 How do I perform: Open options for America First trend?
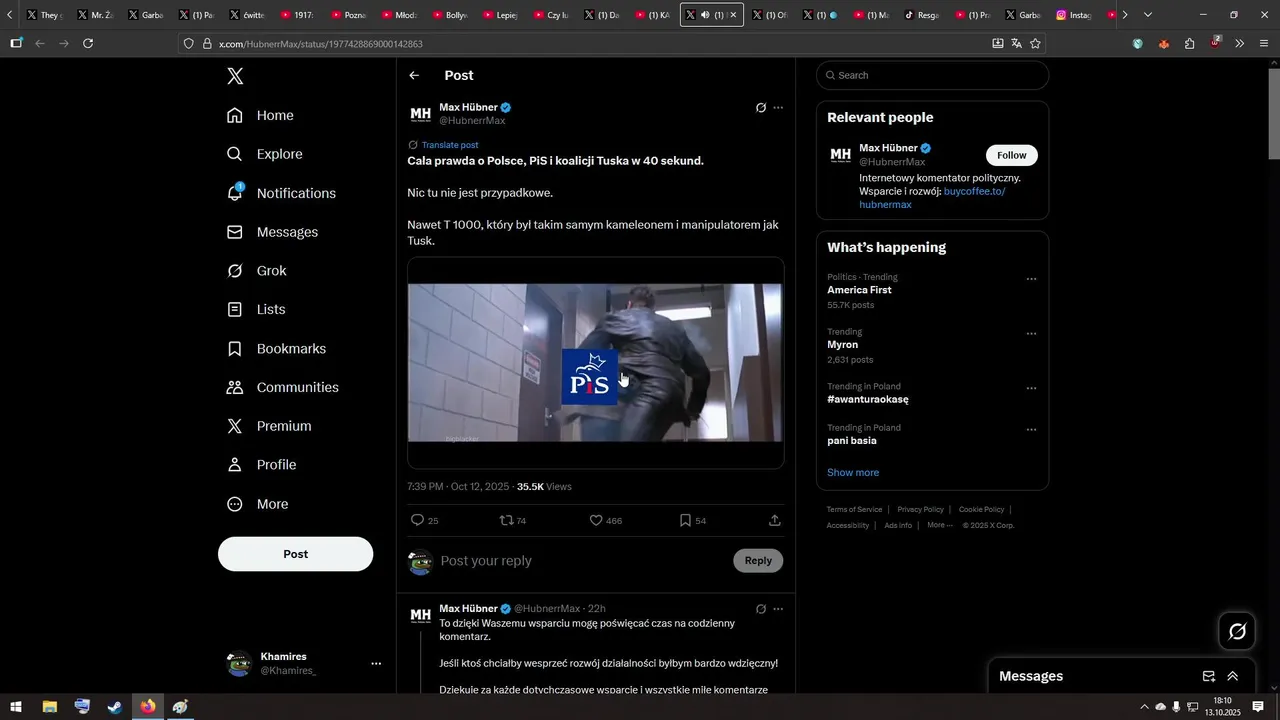click(x=1031, y=279)
